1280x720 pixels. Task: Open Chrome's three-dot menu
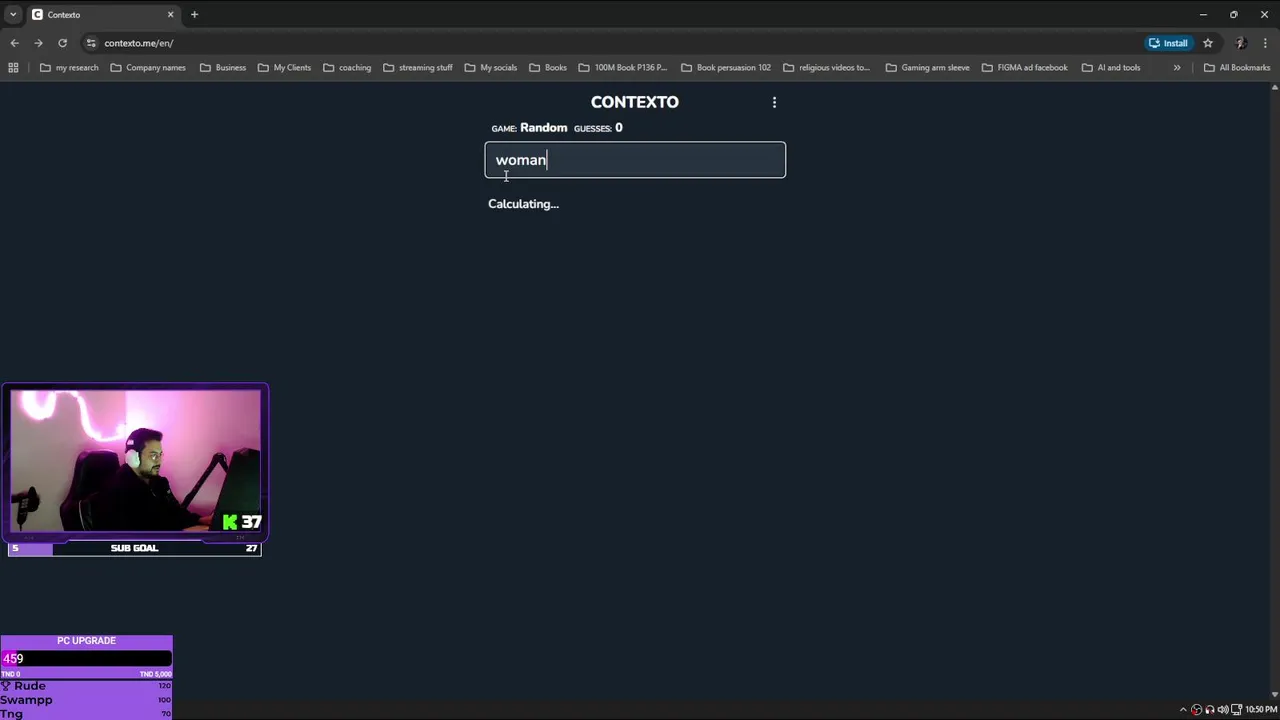pos(1265,43)
